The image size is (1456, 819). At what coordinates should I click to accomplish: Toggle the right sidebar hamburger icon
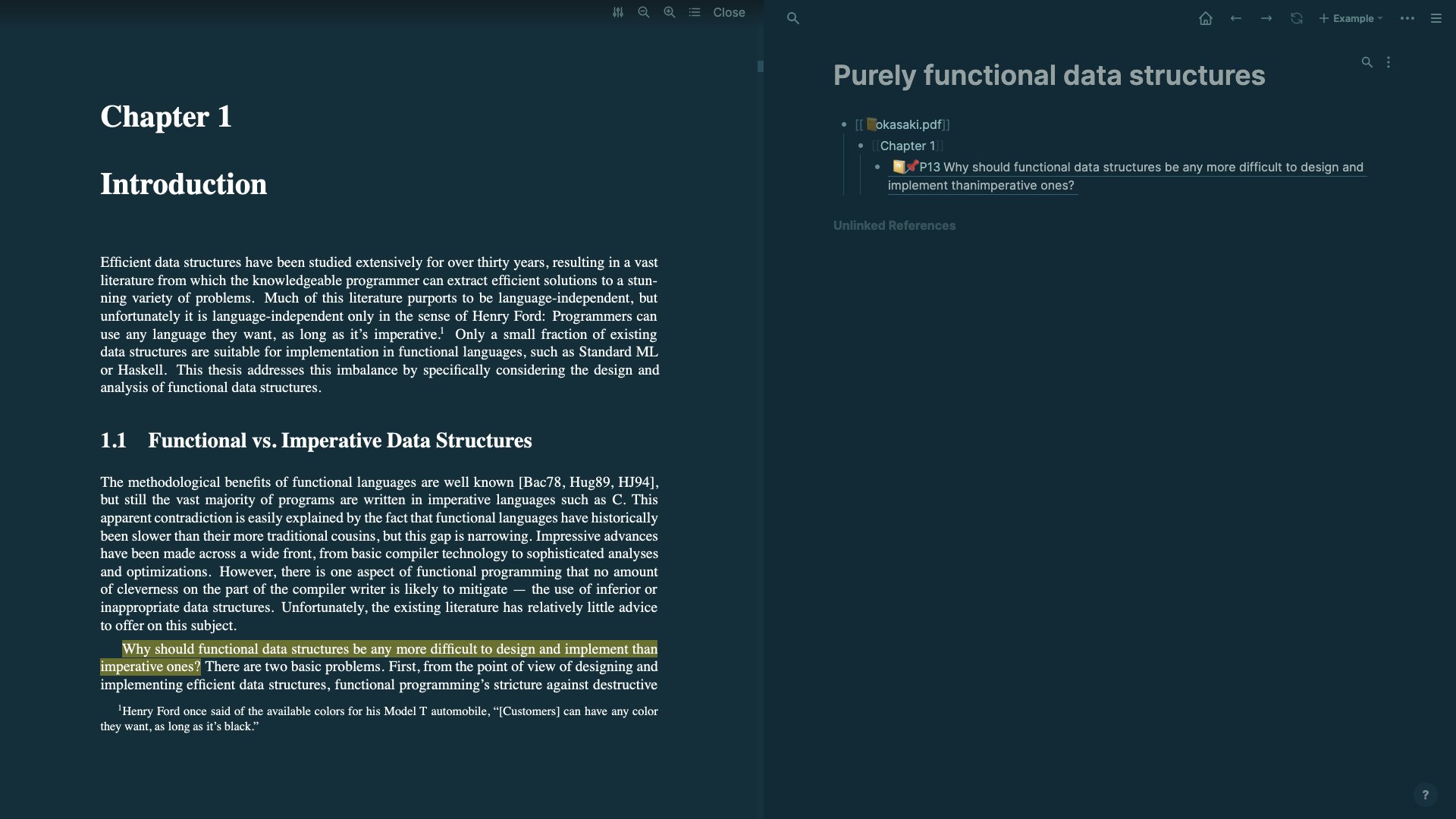pyautogui.click(x=1436, y=18)
